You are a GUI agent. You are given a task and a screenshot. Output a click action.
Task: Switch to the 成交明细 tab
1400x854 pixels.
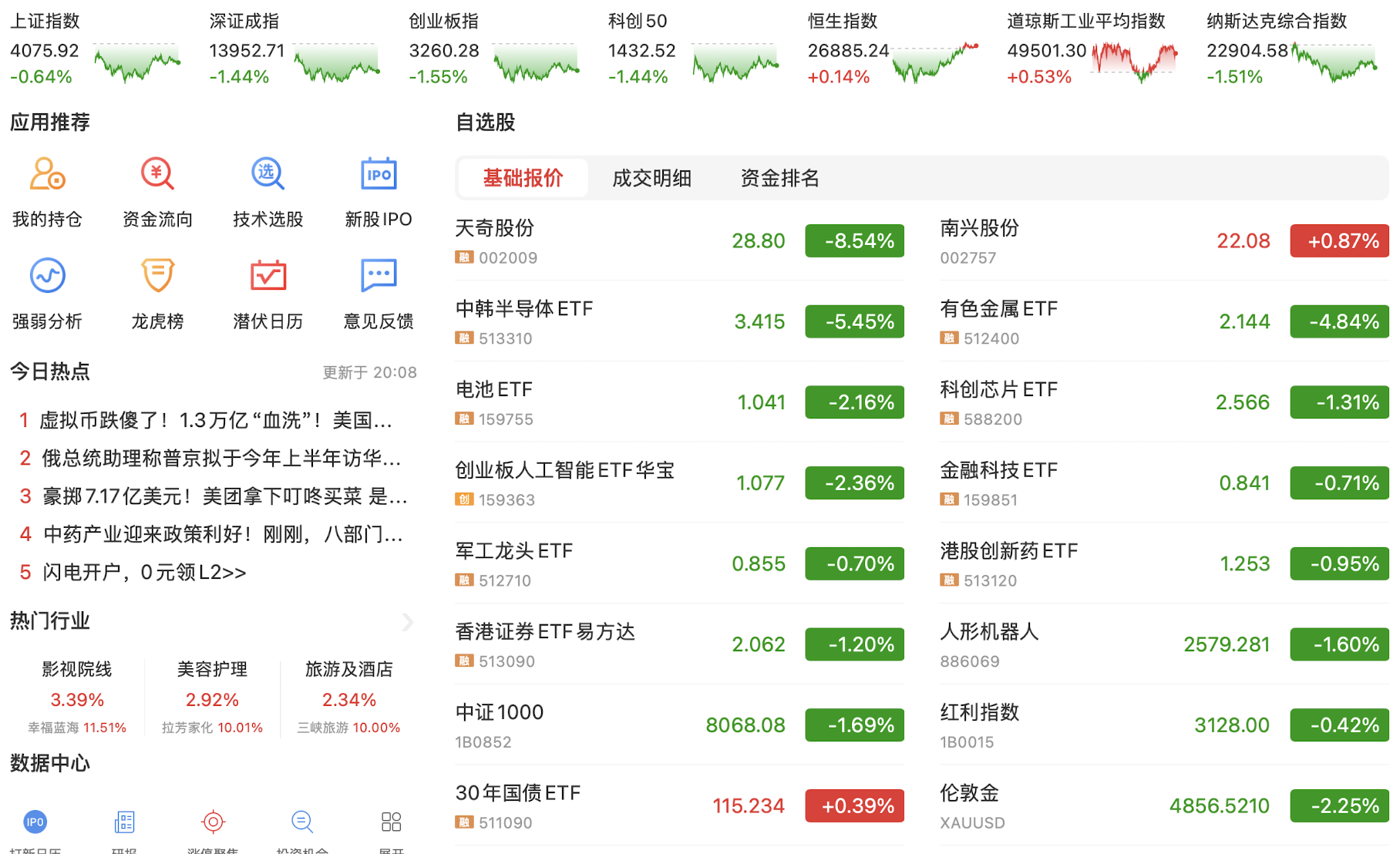point(651,178)
